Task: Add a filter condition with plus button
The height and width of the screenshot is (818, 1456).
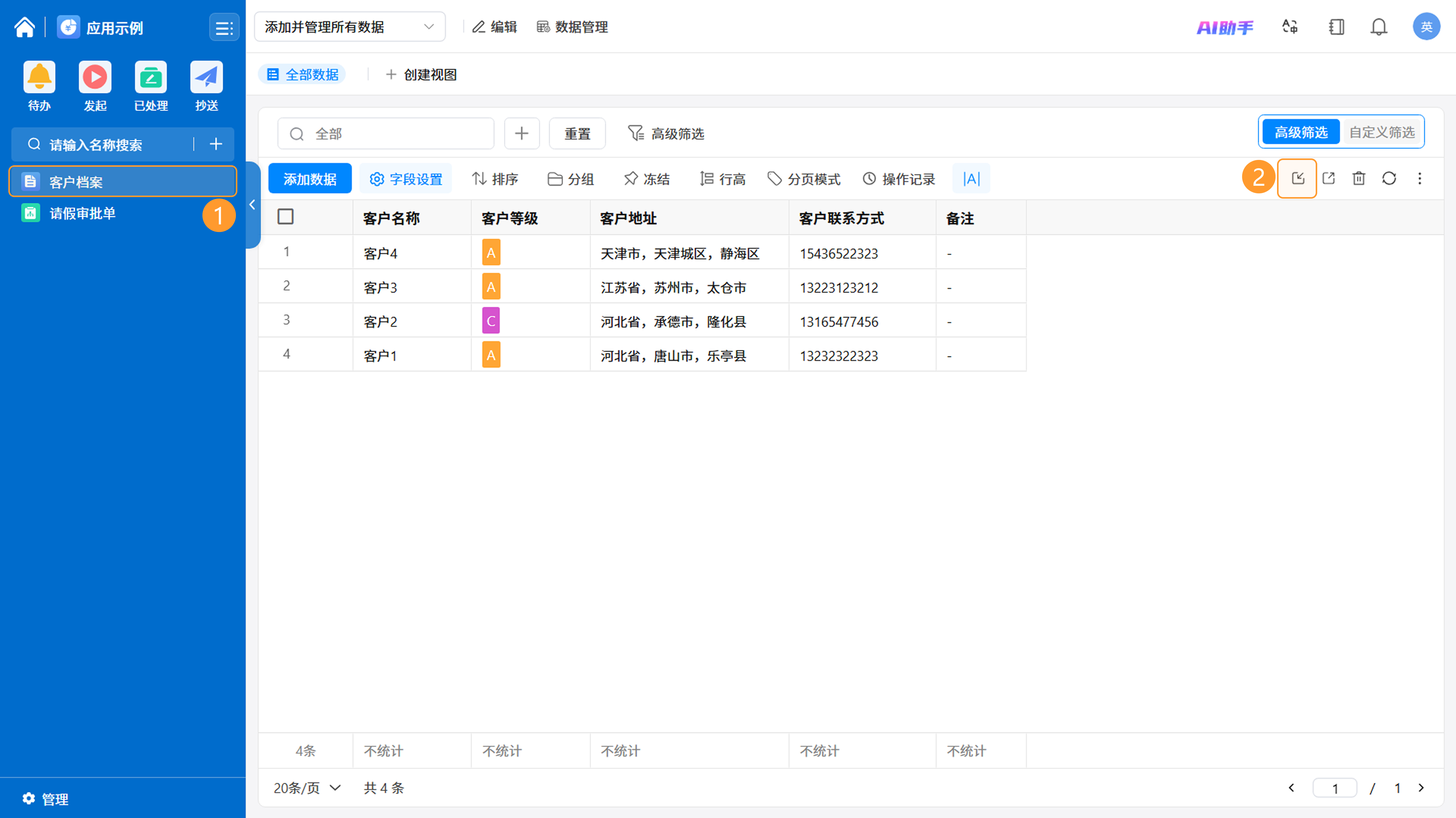Action: coord(521,133)
